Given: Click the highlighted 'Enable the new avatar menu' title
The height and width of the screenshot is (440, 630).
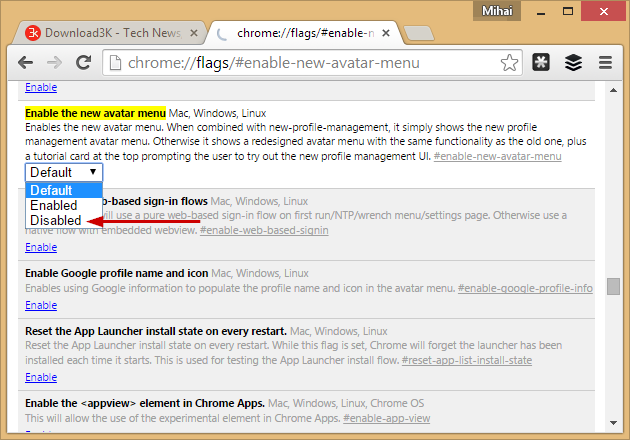Looking at the screenshot, I should pos(95,113).
